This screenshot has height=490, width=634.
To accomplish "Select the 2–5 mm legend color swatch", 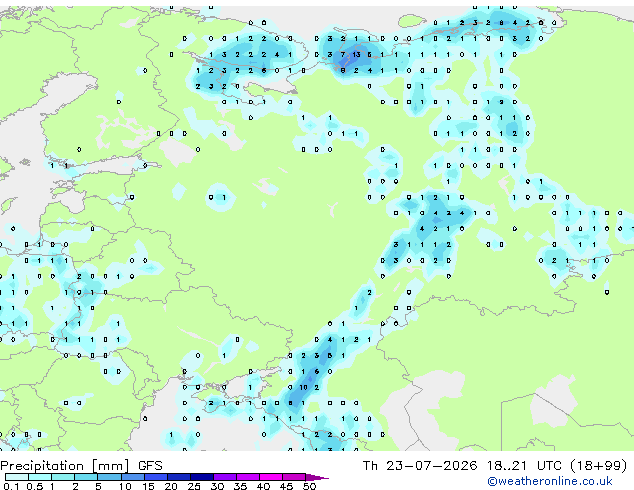I will tap(86, 477).
